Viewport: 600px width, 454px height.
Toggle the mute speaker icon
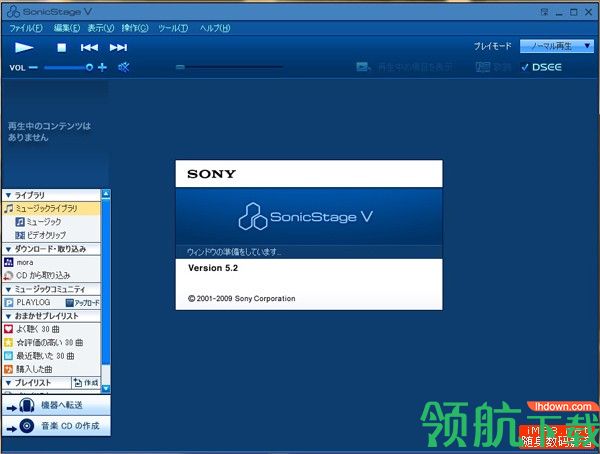point(124,68)
